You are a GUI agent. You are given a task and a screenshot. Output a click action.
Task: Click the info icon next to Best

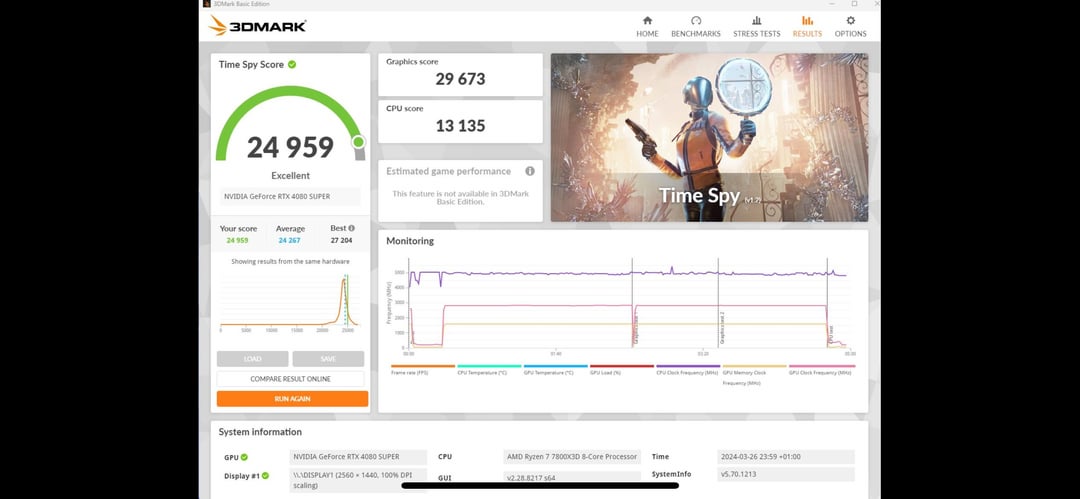click(351, 228)
